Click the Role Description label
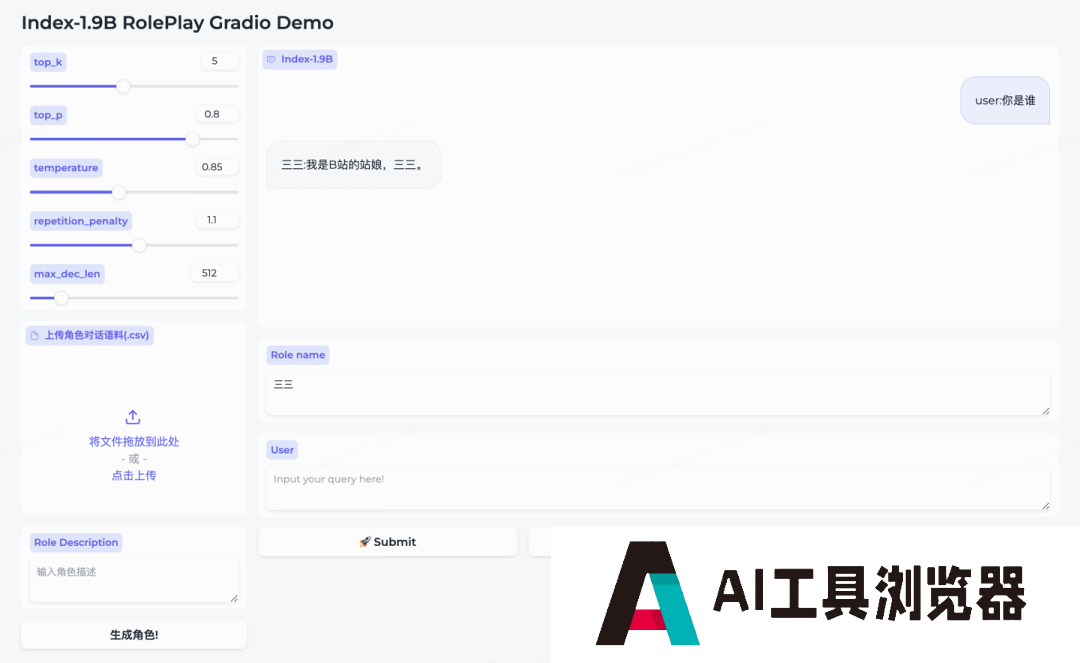This screenshot has height=663, width=1080. tap(76, 543)
